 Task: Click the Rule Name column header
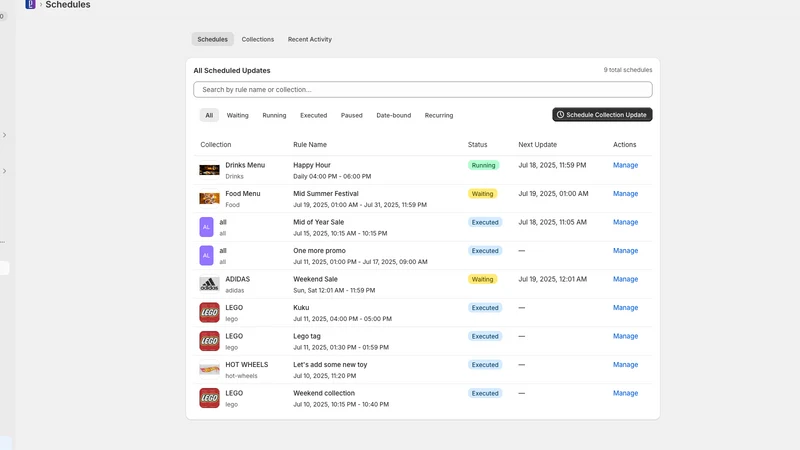tap(310, 145)
